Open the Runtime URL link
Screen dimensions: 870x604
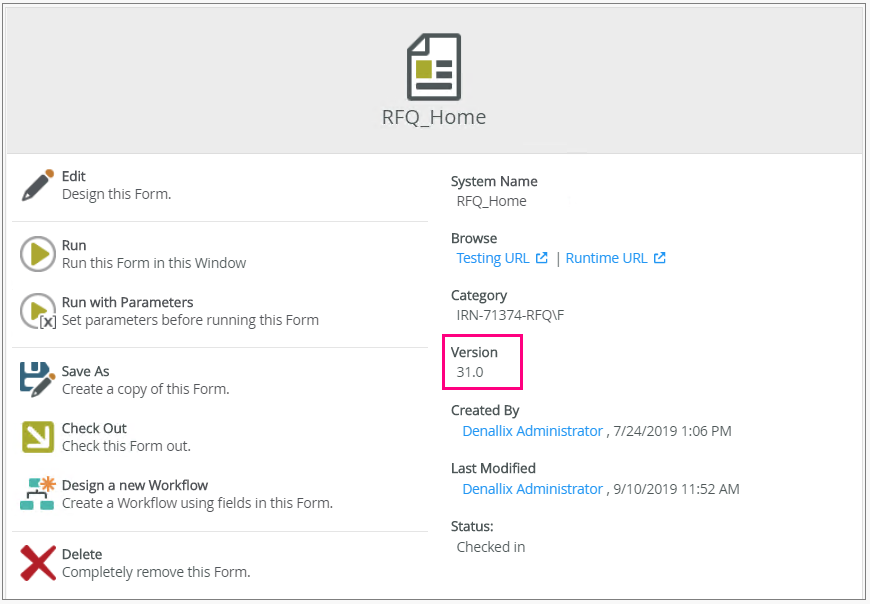[x=606, y=258]
